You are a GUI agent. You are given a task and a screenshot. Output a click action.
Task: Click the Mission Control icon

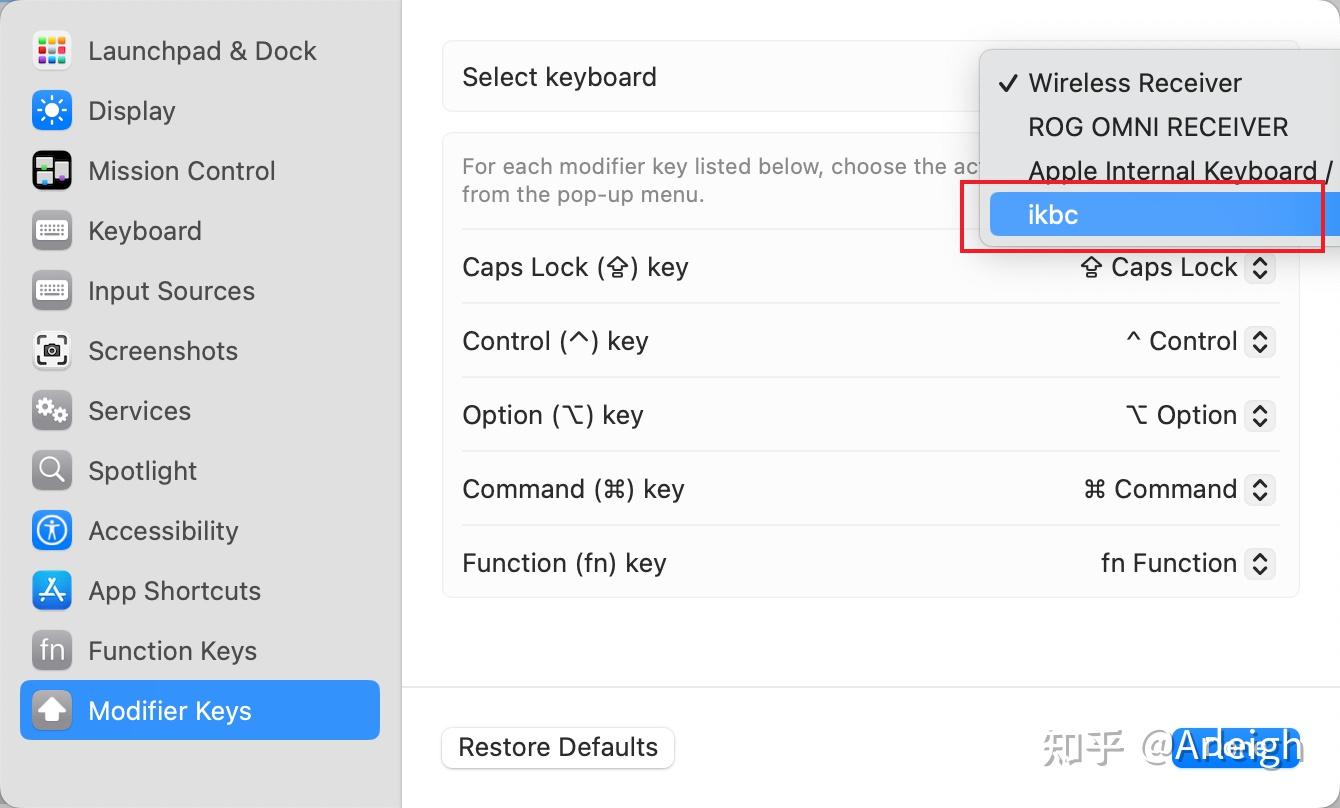pyautogui.click(x=51, y=171)
